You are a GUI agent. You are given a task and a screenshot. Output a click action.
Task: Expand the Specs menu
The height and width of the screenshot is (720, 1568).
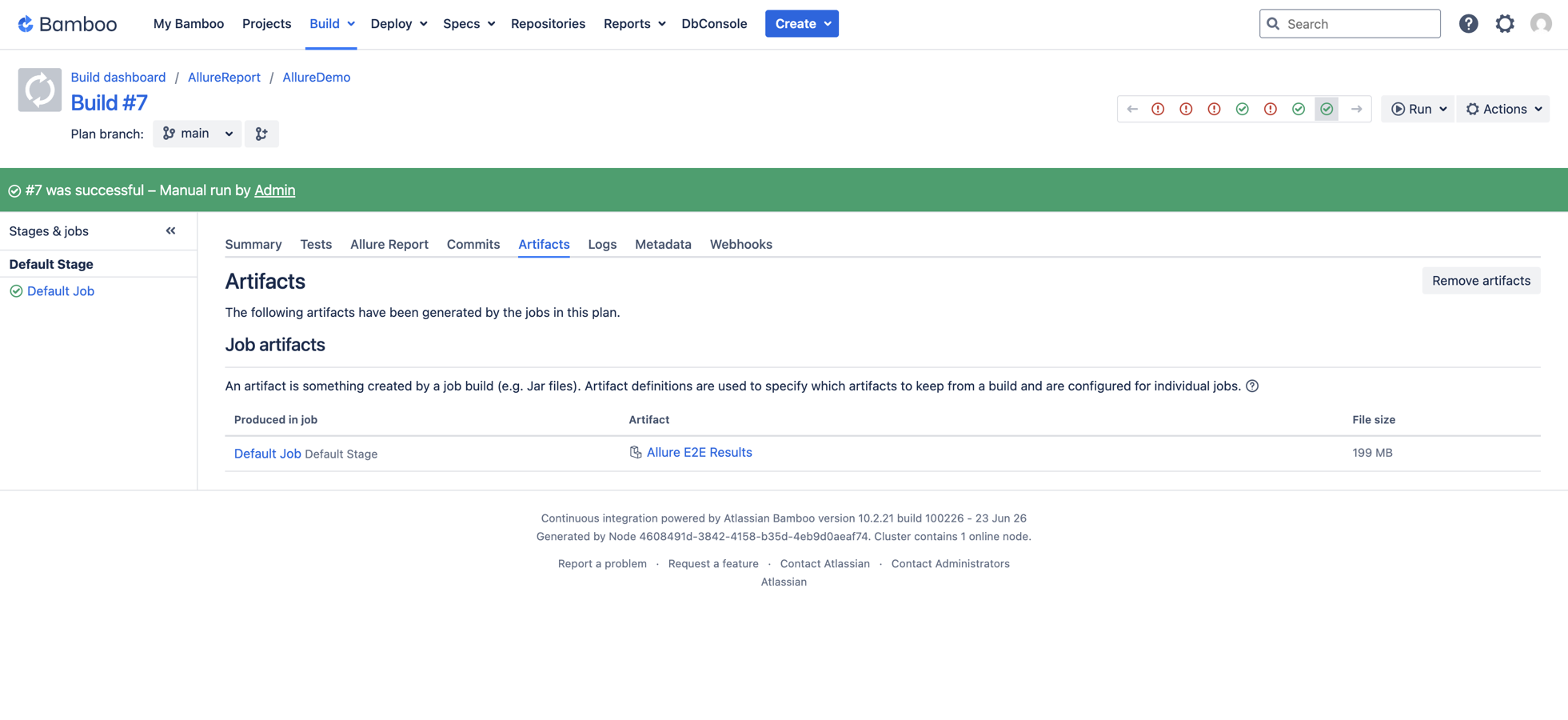pyautogui.click(x=469, y=24)
